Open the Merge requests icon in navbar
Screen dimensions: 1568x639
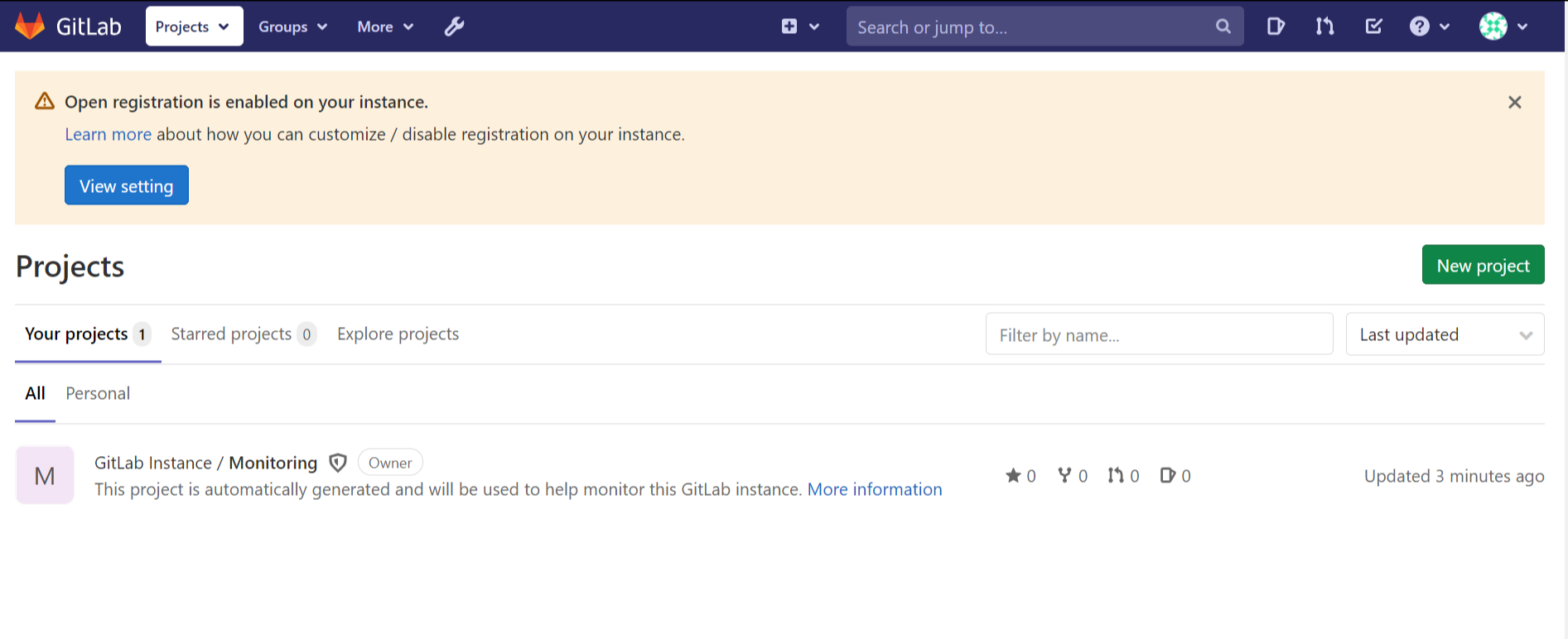(1324, 26)
